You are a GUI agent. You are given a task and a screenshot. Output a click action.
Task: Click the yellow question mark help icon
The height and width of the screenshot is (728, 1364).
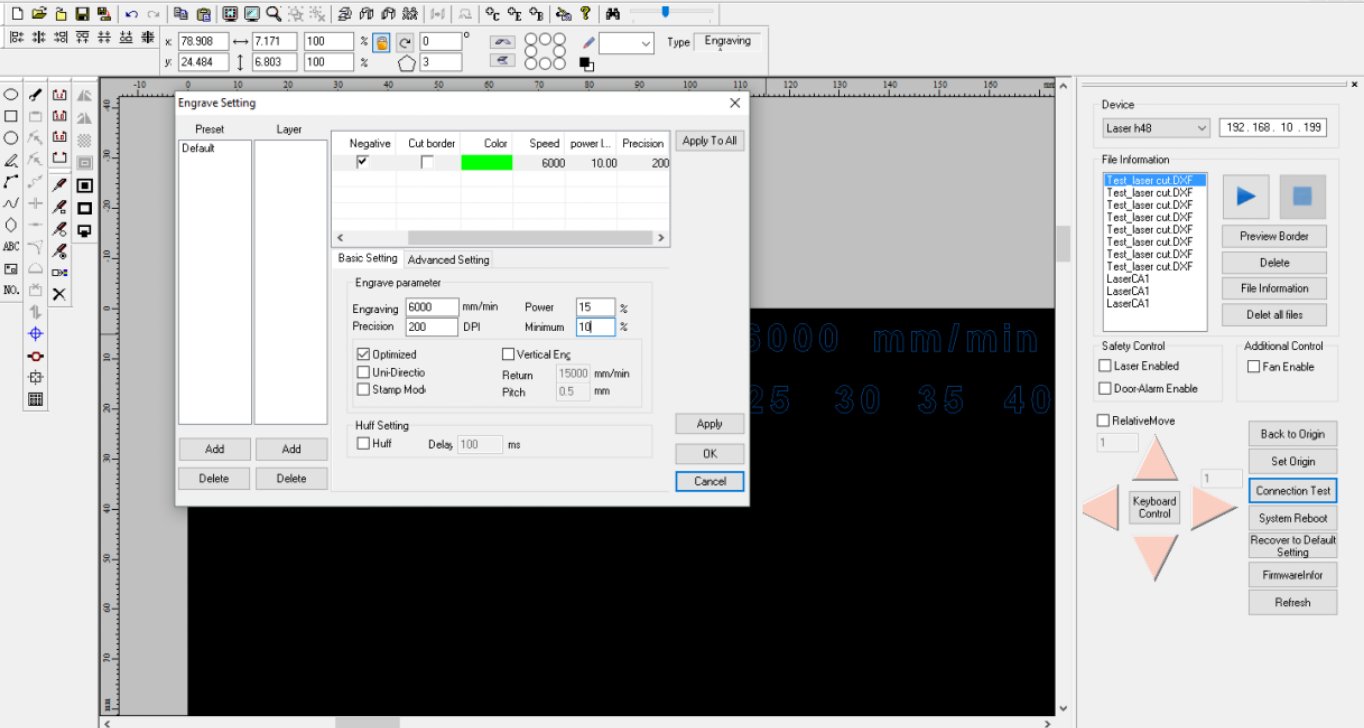click(x=586, y=14)
